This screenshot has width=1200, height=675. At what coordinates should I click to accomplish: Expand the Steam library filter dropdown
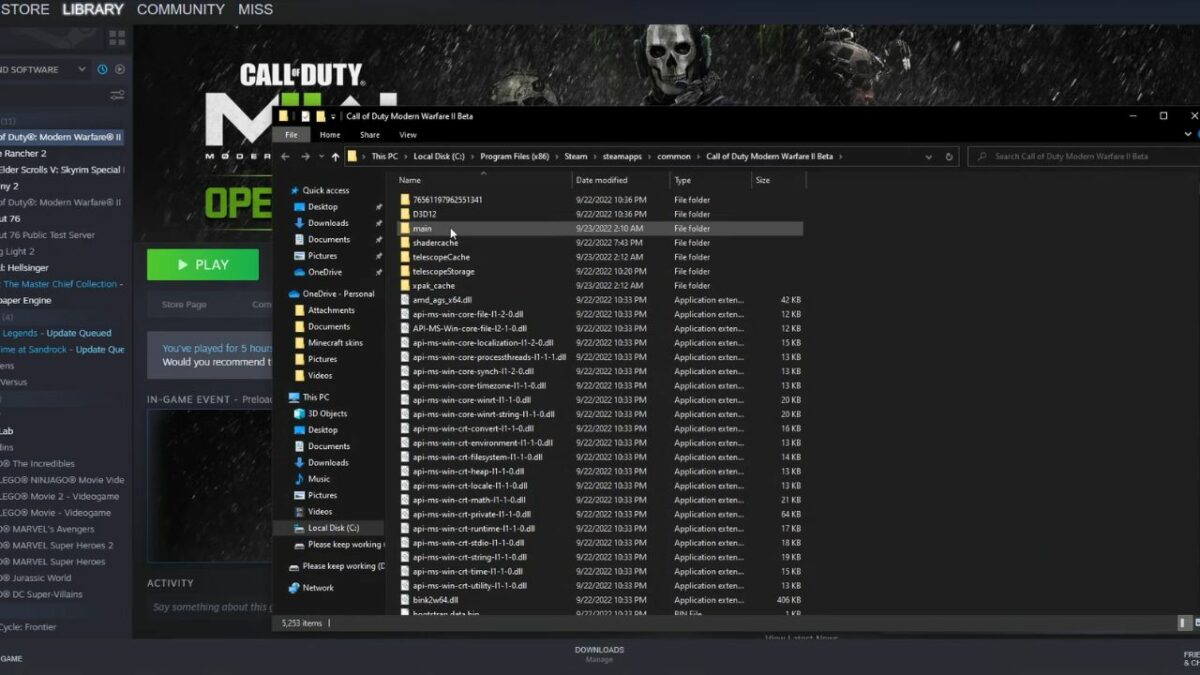83,69
